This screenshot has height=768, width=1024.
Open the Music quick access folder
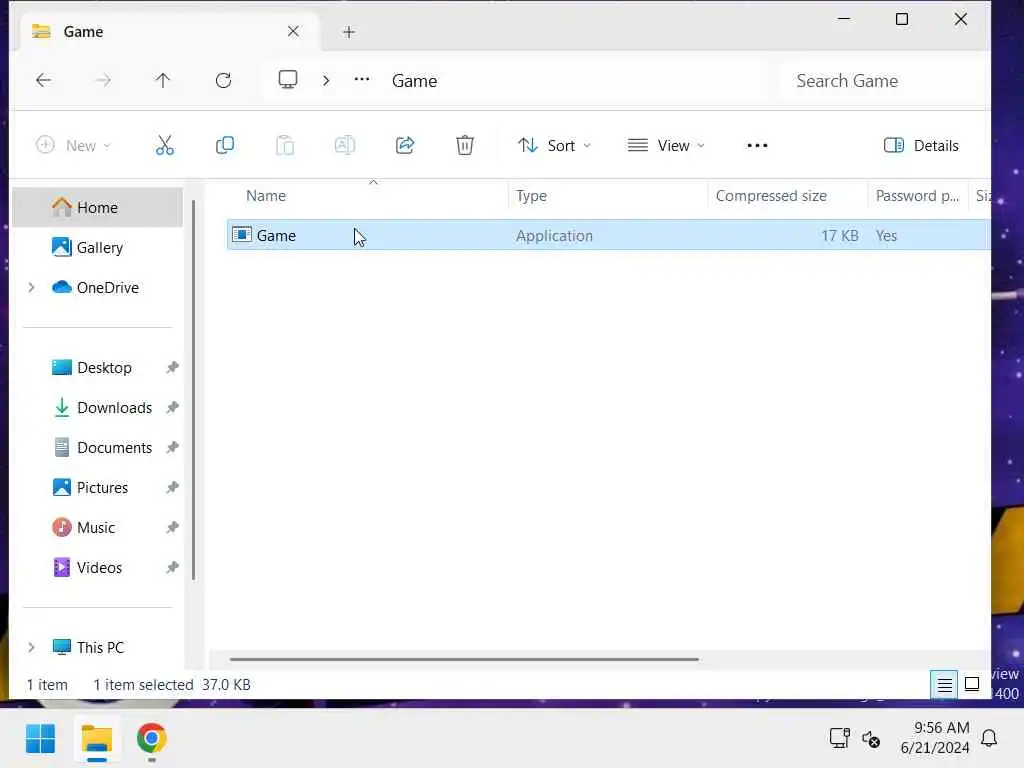pos(95,528)
